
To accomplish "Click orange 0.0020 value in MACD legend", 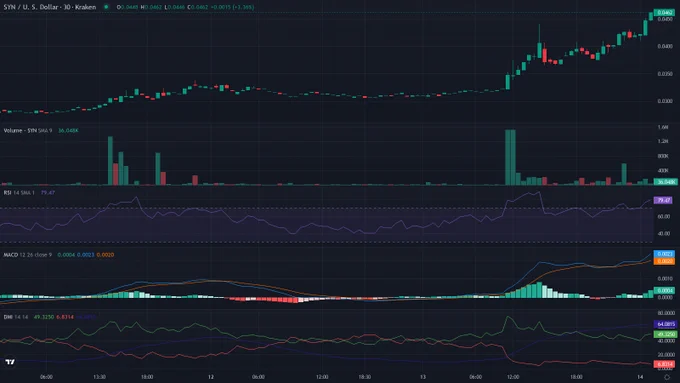I will coord(105,255).
